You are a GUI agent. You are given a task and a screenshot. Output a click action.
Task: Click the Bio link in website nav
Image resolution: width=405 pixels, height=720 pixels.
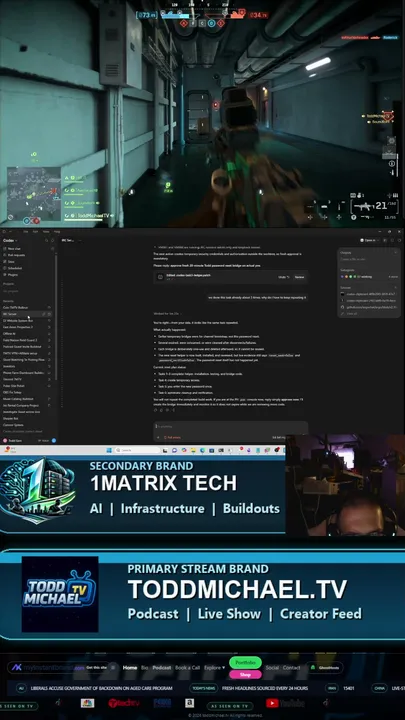[144, 668]
